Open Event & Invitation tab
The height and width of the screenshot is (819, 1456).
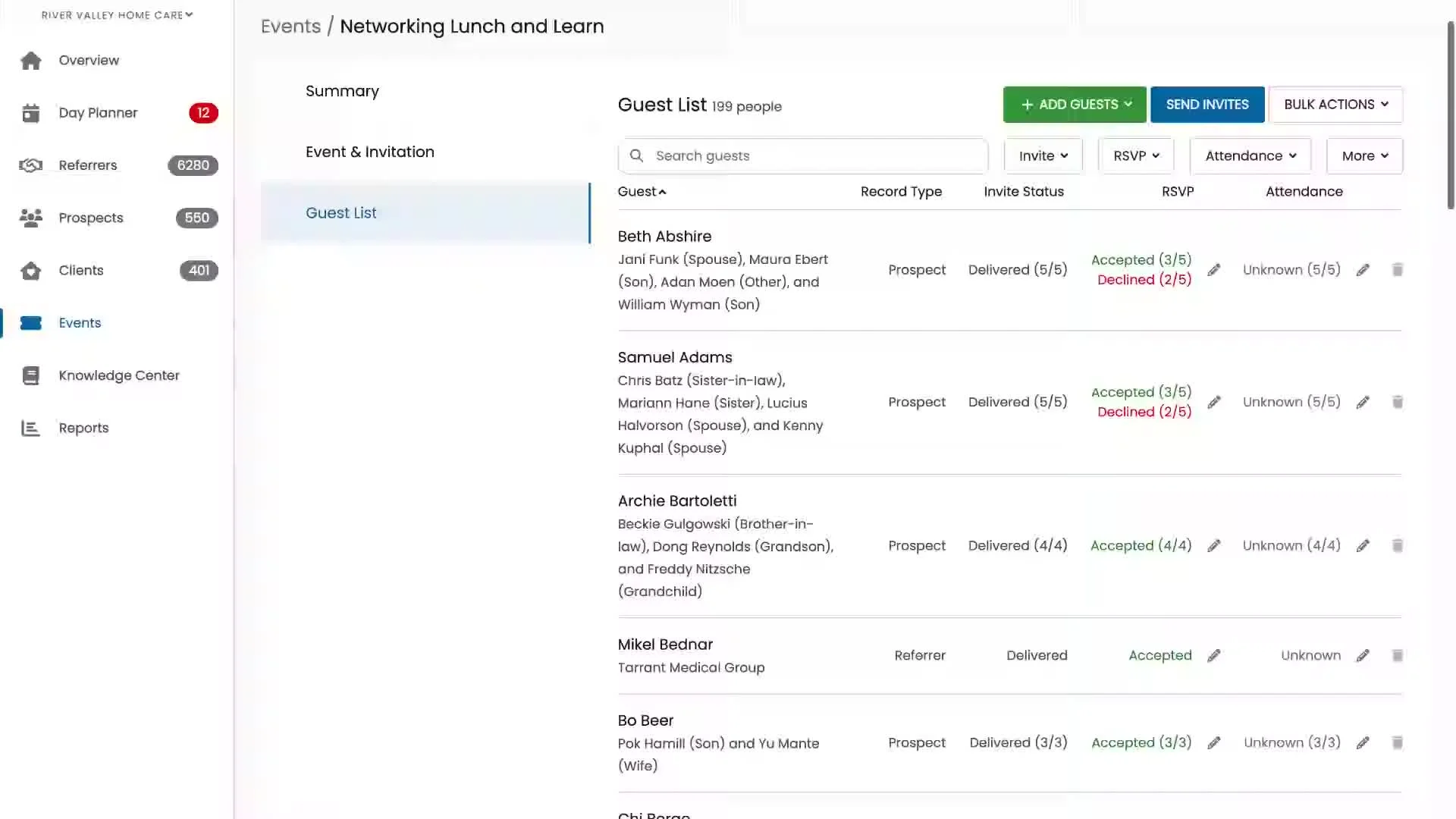click(370, 152)
